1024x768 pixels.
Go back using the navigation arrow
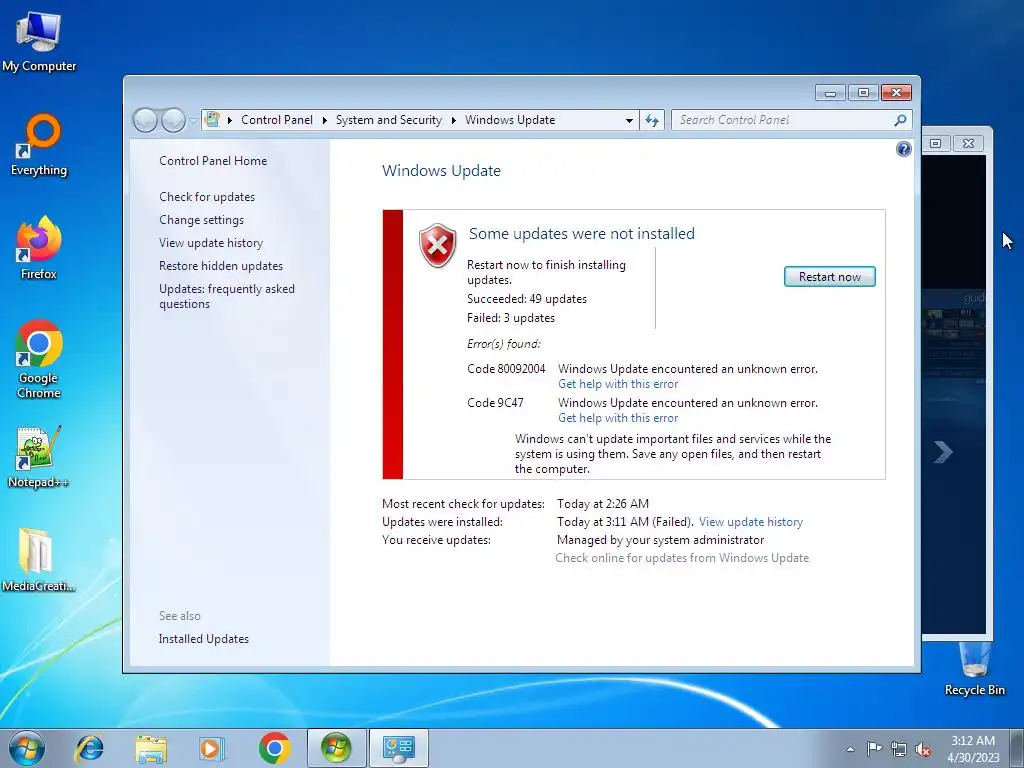point(145,120)
